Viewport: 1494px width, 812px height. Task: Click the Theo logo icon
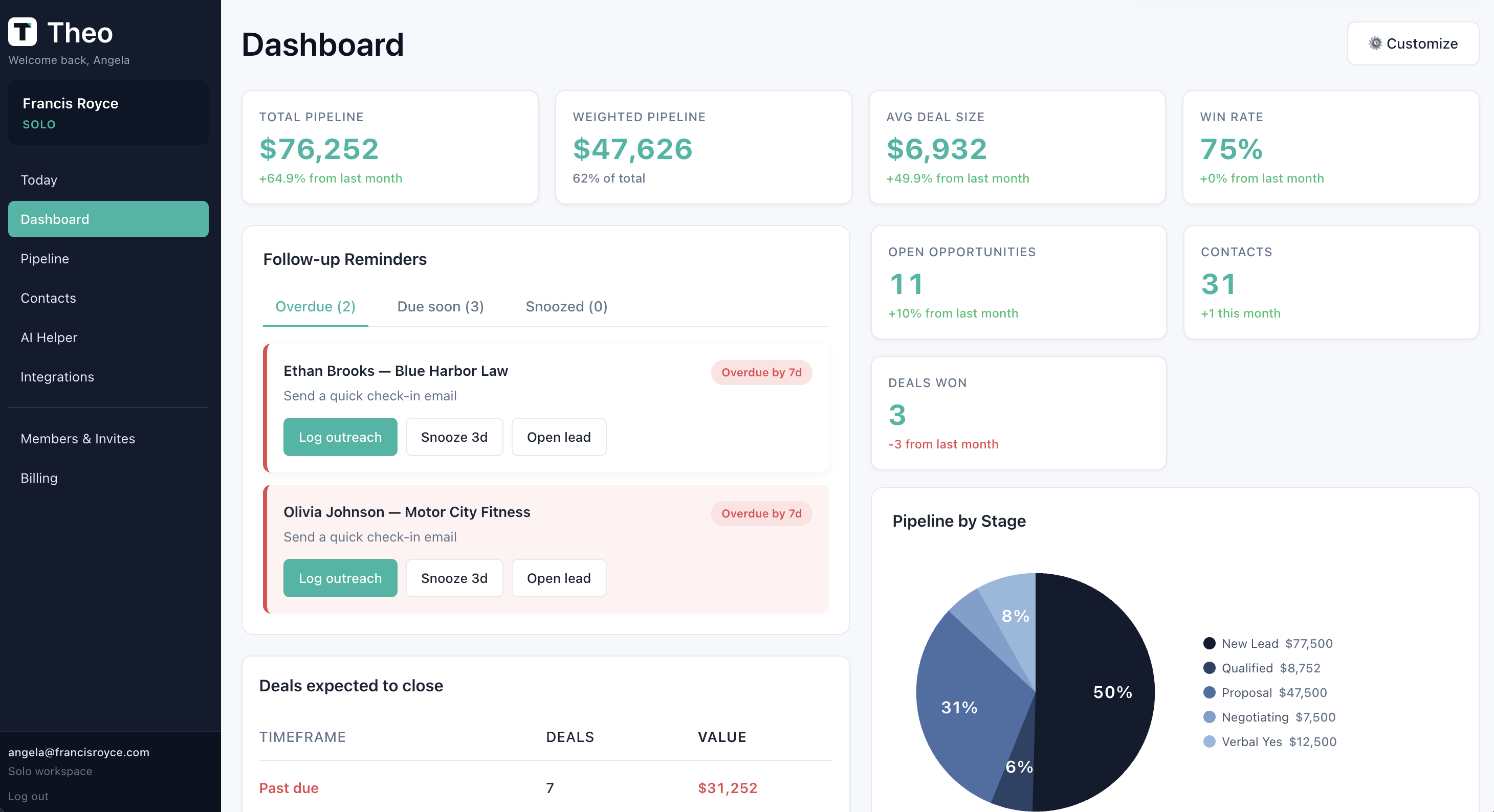click(x=23, y=32)
